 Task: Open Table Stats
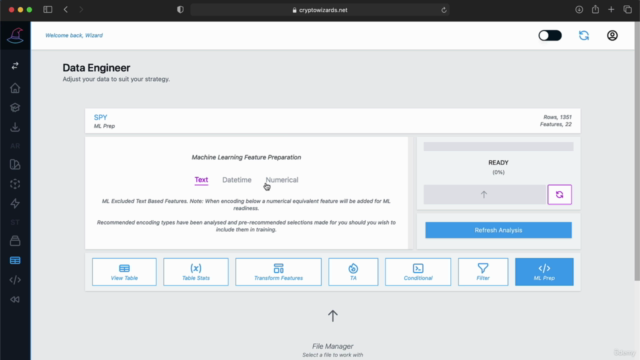(x=196, y=272)
